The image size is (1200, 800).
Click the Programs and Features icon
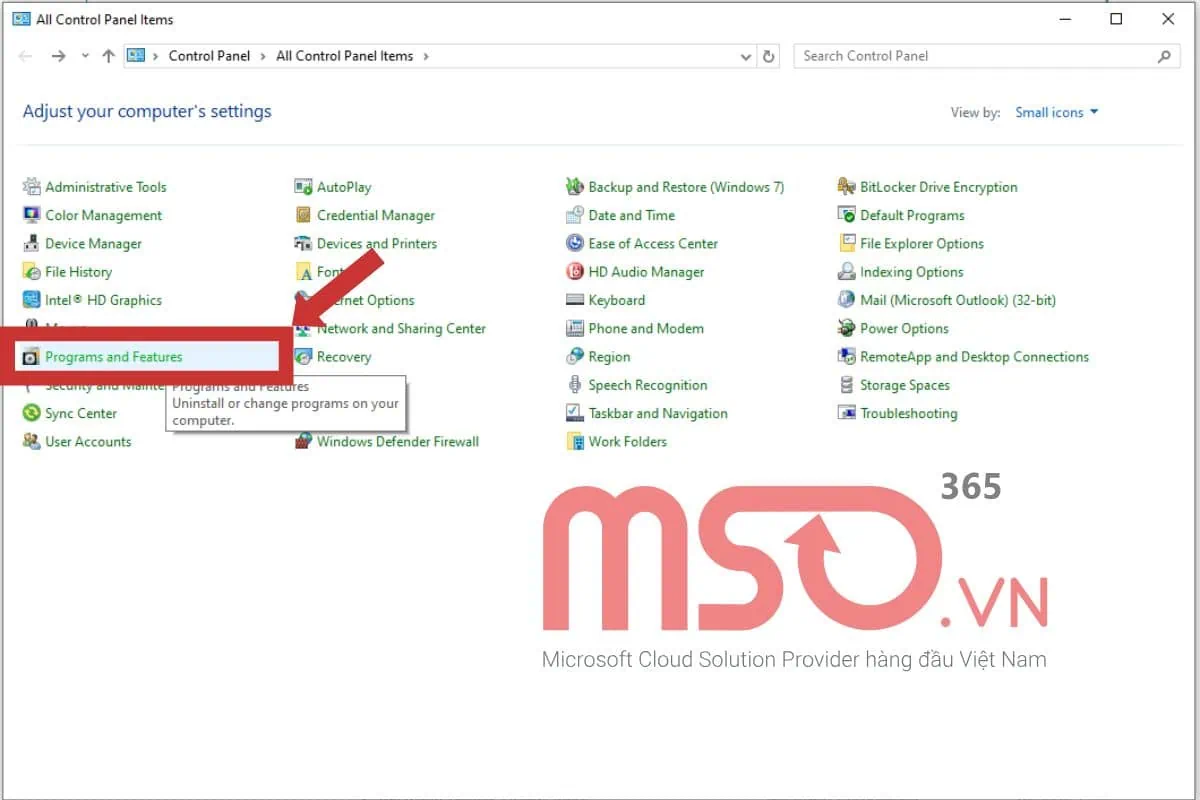31,357
